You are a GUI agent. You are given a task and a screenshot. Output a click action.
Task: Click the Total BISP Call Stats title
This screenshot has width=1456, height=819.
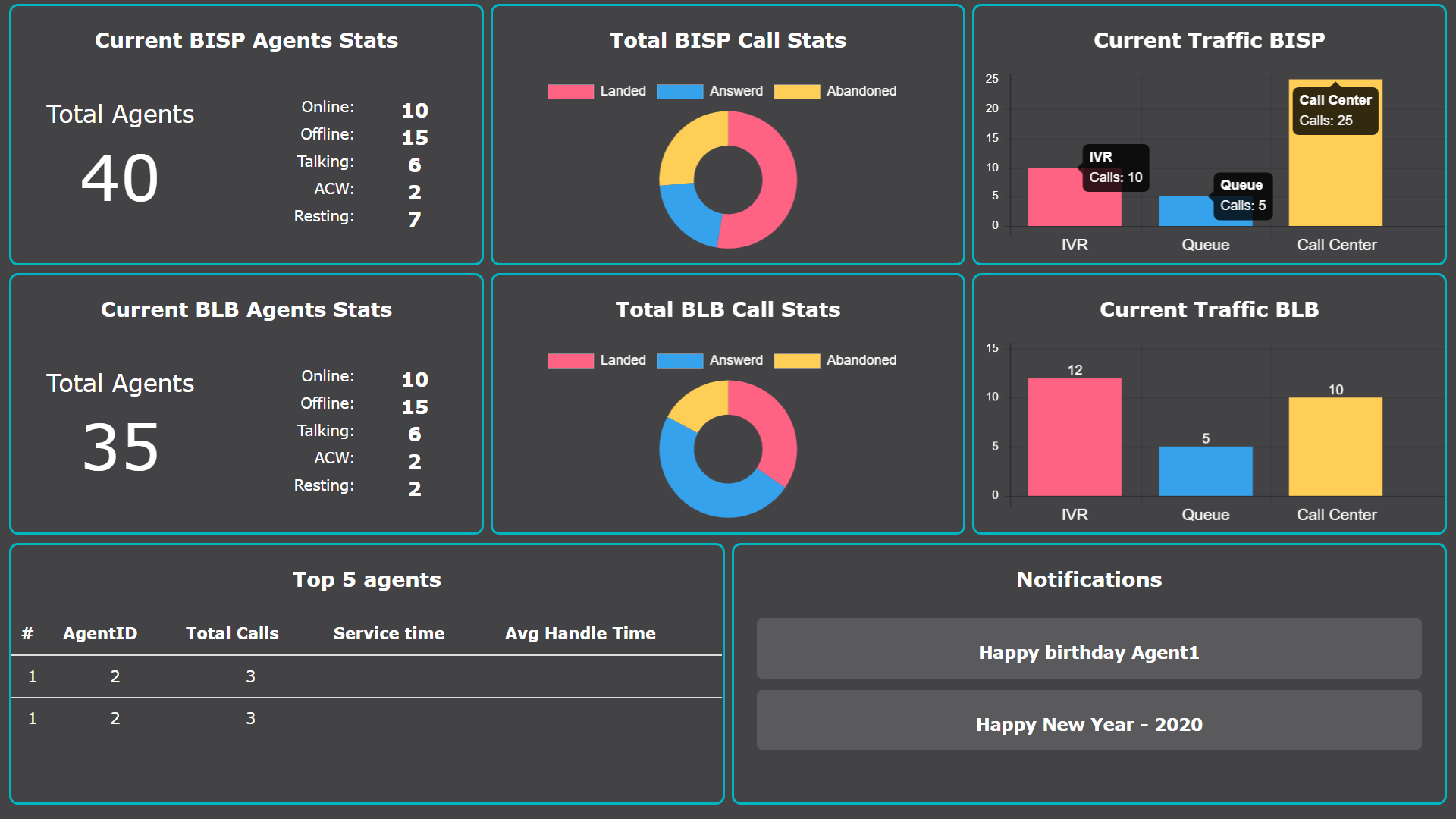point(728,41)
